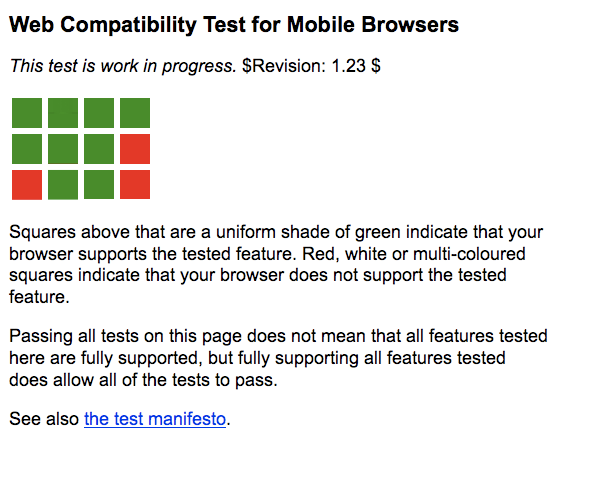This screenshot has width=613, height=487.
Task: Click the first green square in top row
Action: [x=27, y=113]
